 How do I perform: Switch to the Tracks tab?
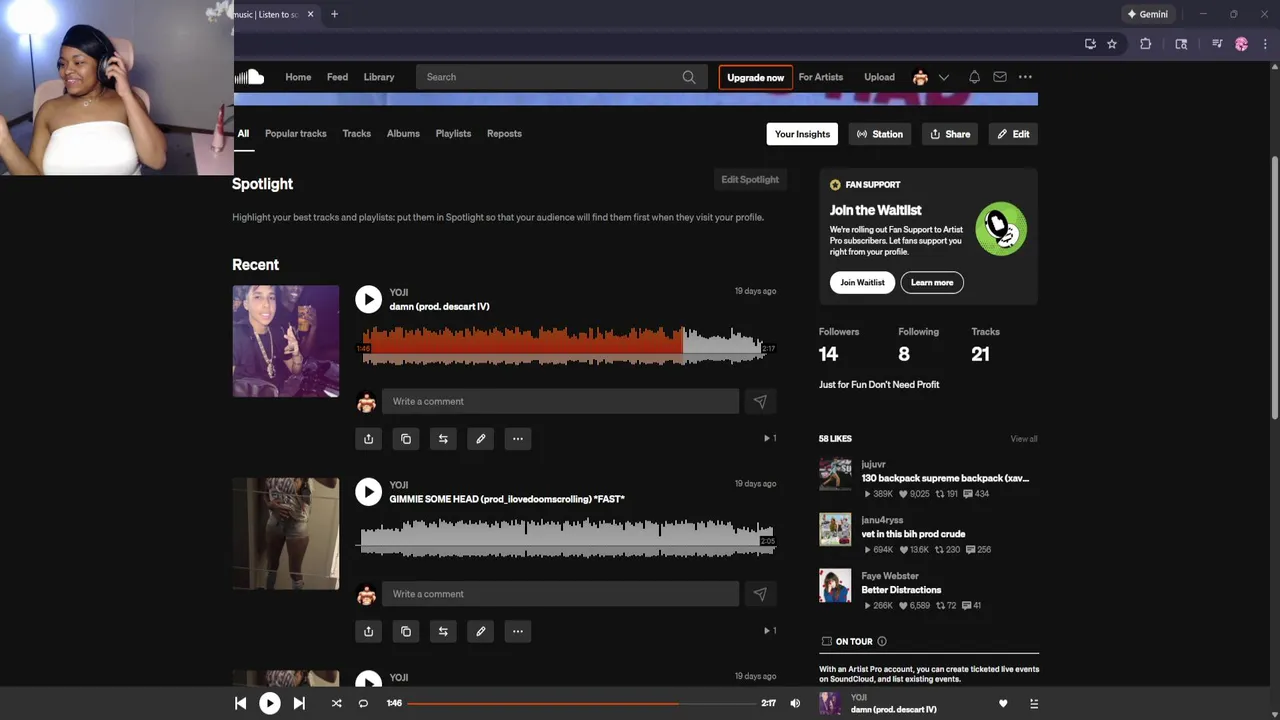356,133
